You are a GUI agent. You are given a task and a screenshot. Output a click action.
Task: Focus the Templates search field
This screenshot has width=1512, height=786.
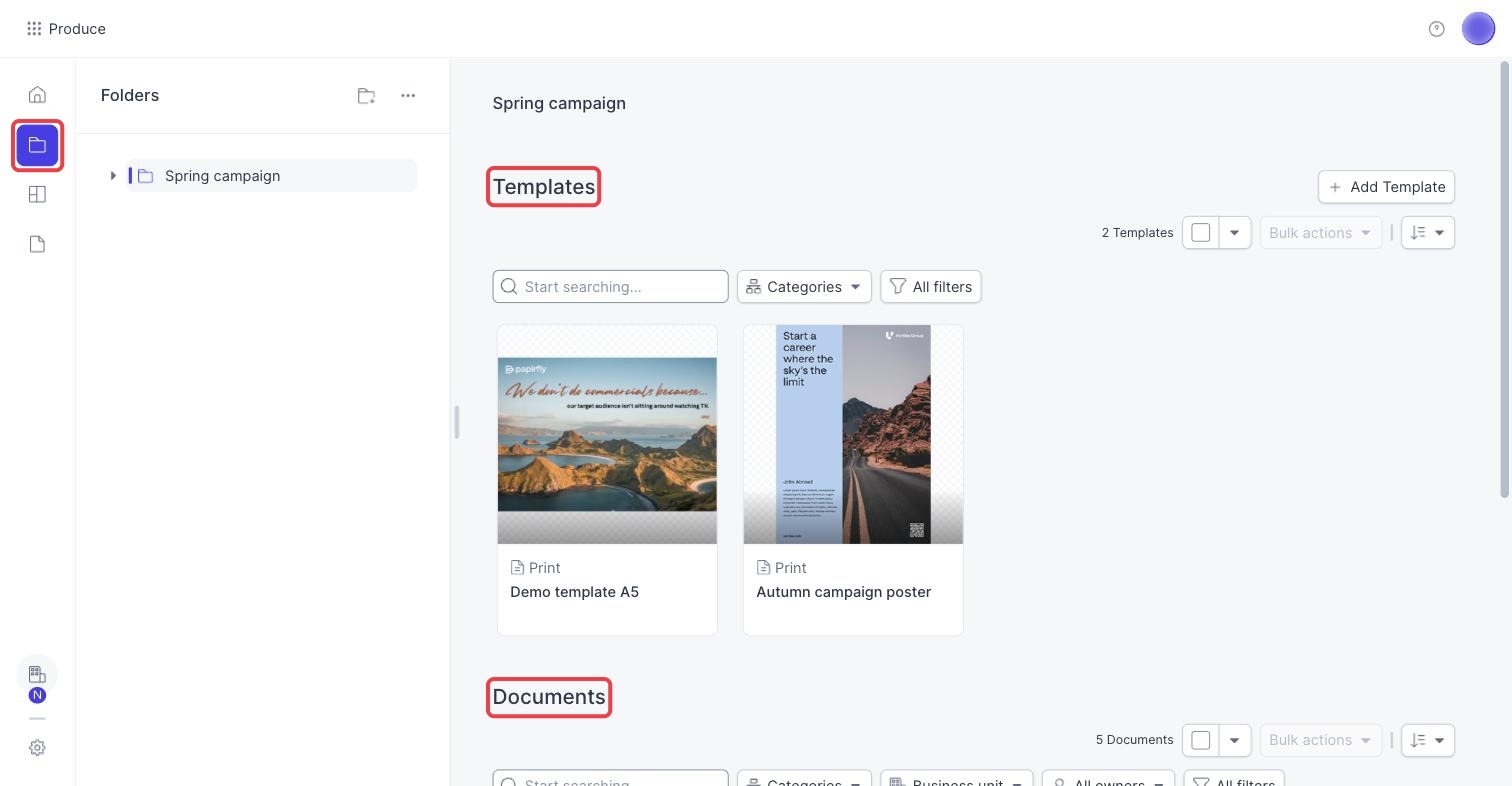coord(610,287)
